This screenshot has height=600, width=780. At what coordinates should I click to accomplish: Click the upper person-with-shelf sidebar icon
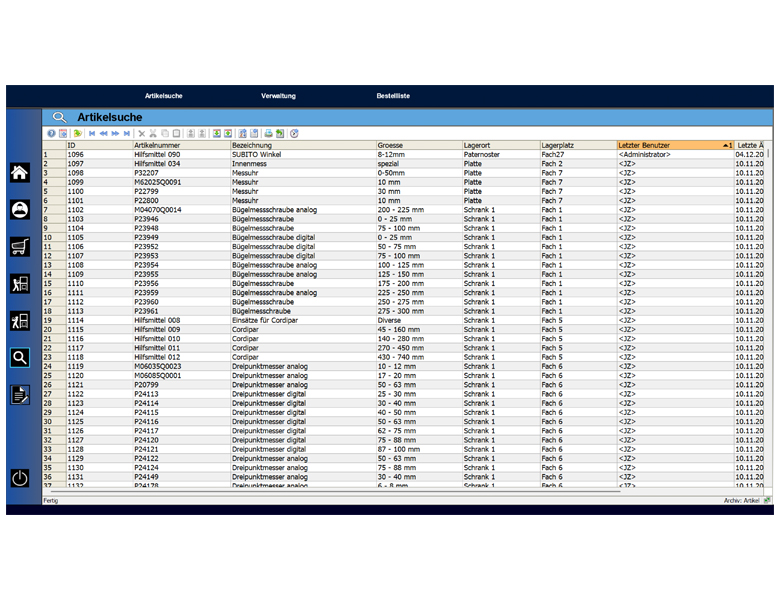coord(20,284)
